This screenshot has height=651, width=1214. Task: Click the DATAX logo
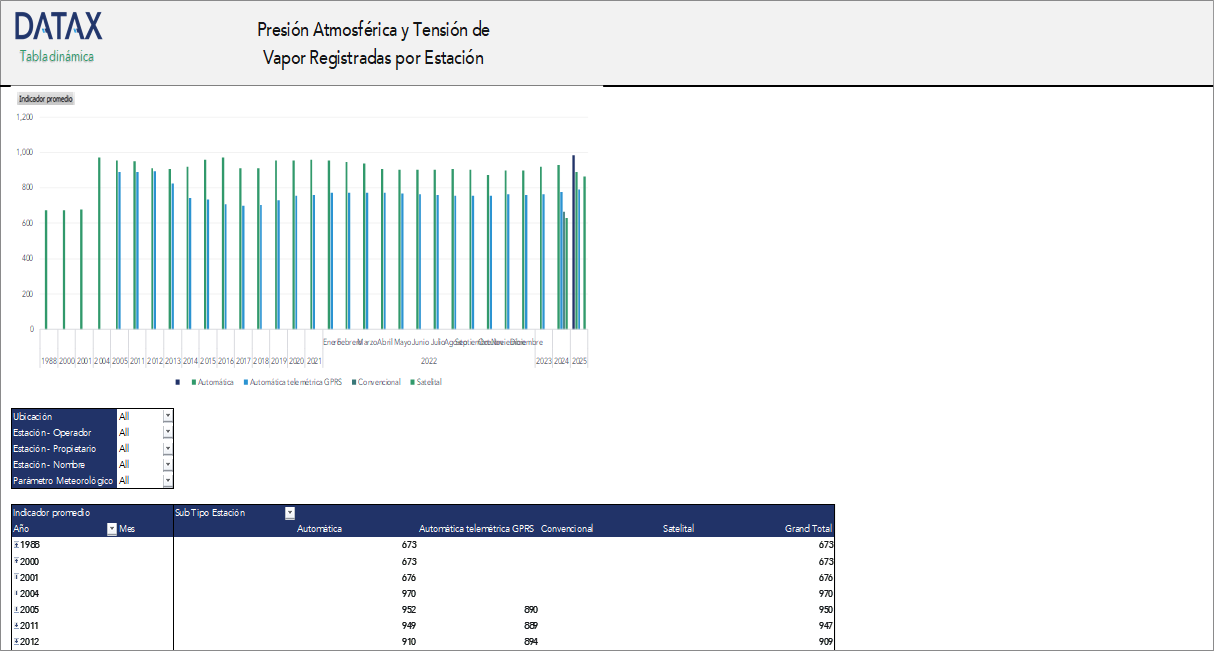point(58,27)
